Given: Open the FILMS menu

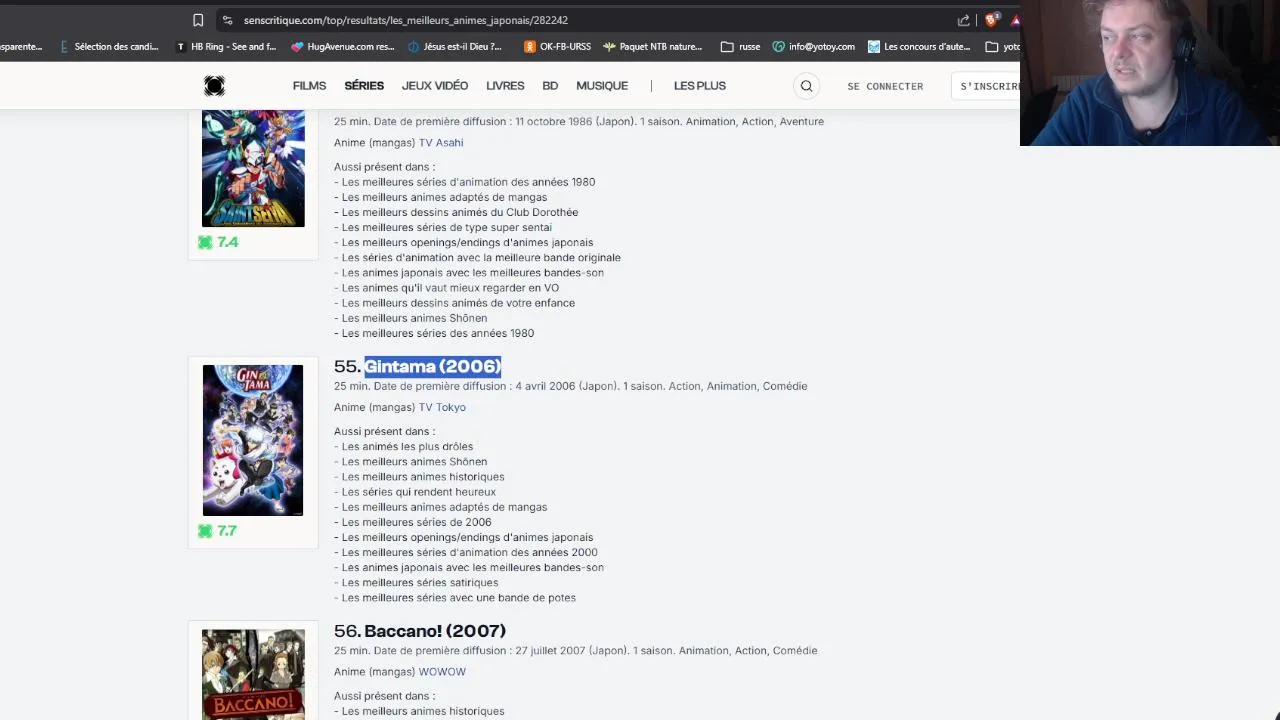Looking at the screenshot, I should pos(309,86).
